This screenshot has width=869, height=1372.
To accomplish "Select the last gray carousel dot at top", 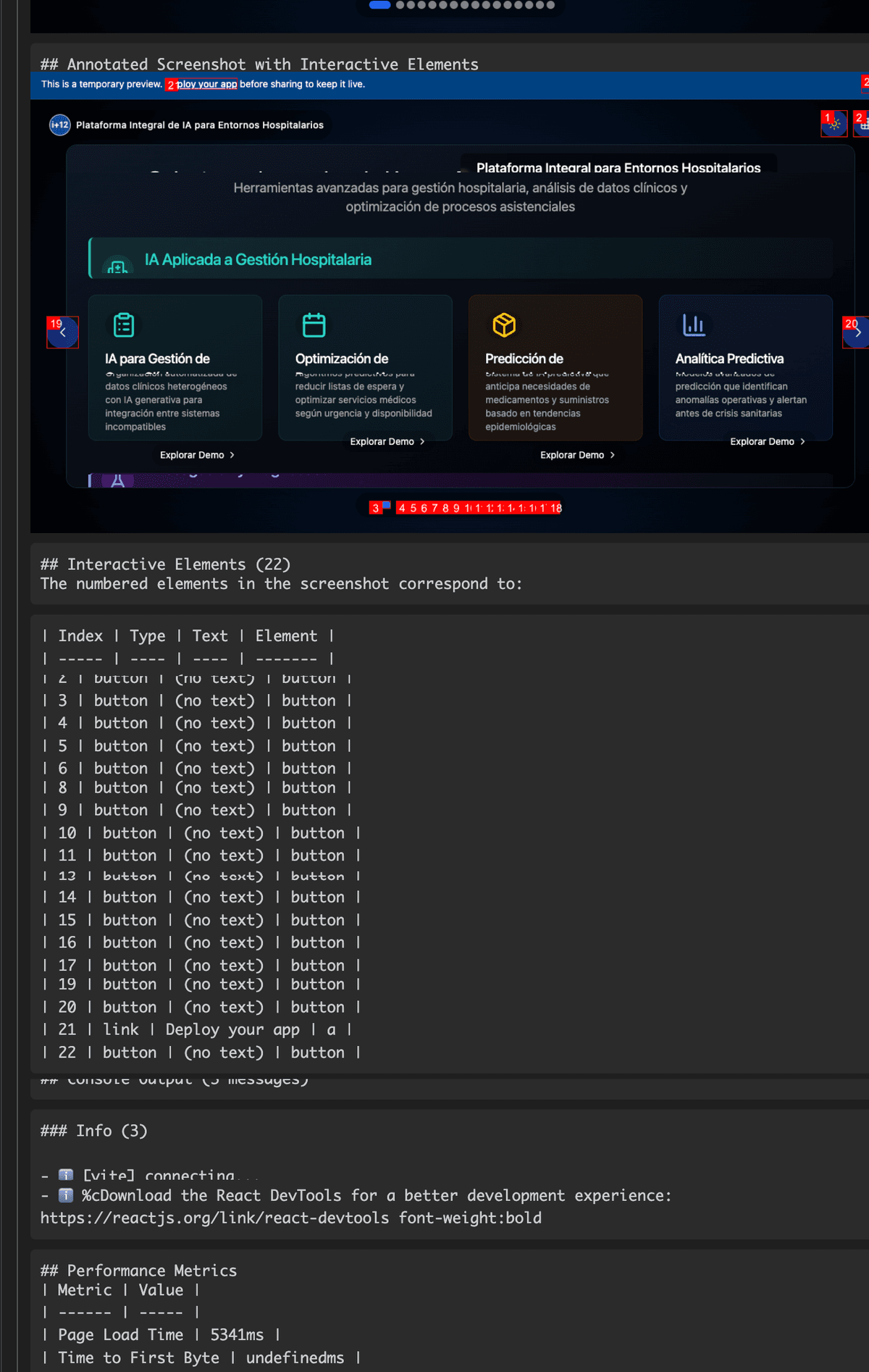I will click(x=550, y=5).
